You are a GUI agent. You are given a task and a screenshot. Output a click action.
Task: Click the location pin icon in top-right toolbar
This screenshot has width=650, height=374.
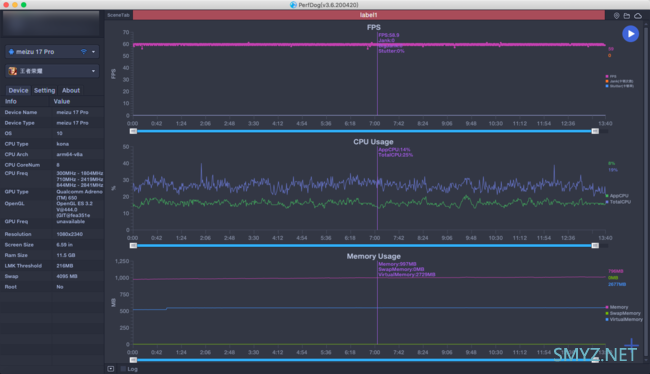point(616,15)
